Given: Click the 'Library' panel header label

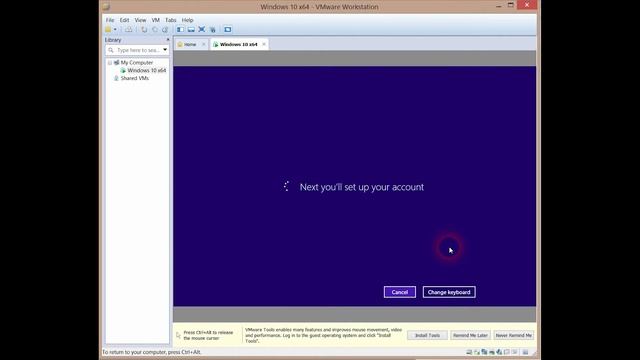Looking at the screenshot, I should click(x=113, y=40).
